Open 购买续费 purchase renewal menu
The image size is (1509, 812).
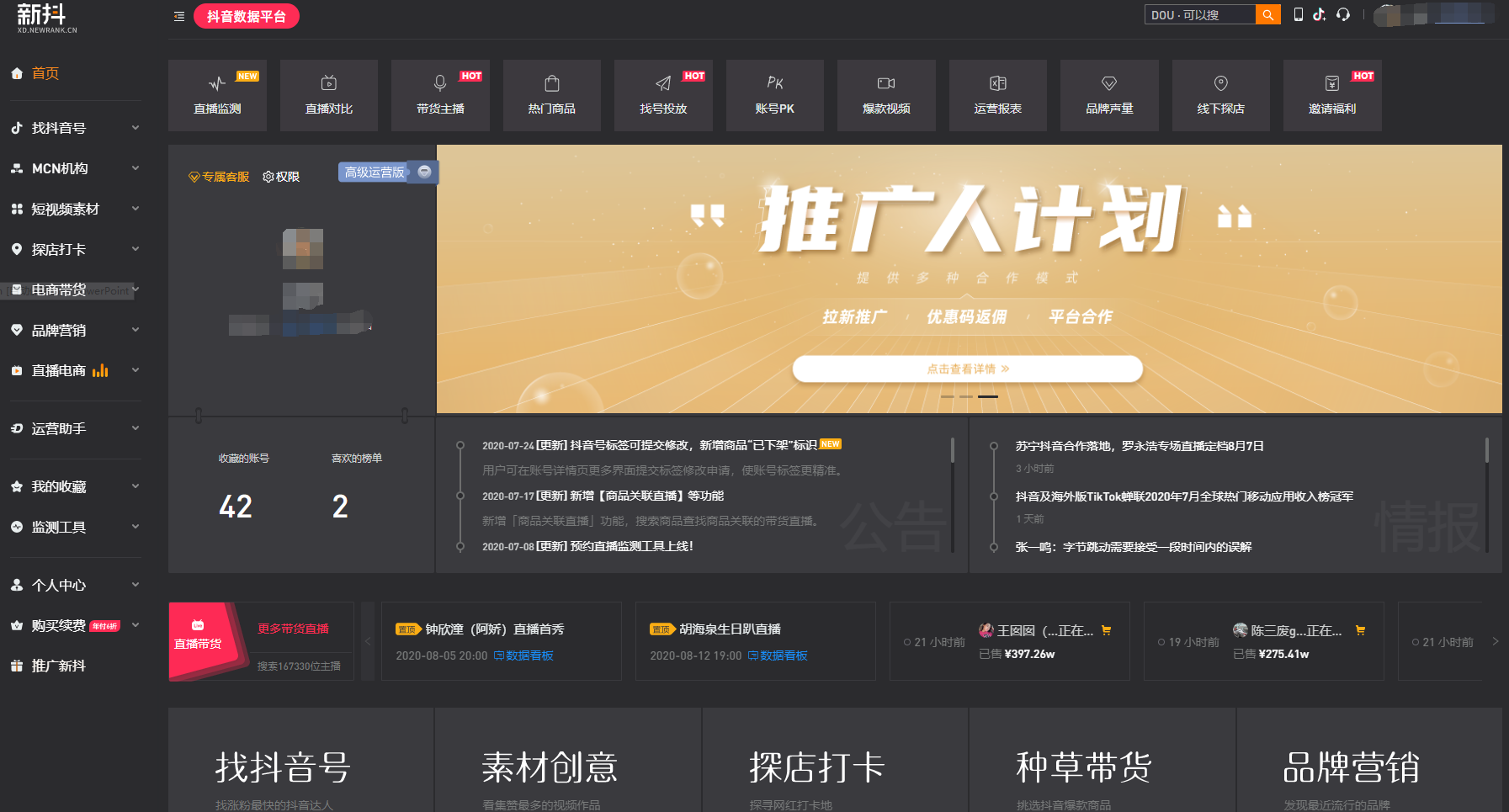click(75, 625)
